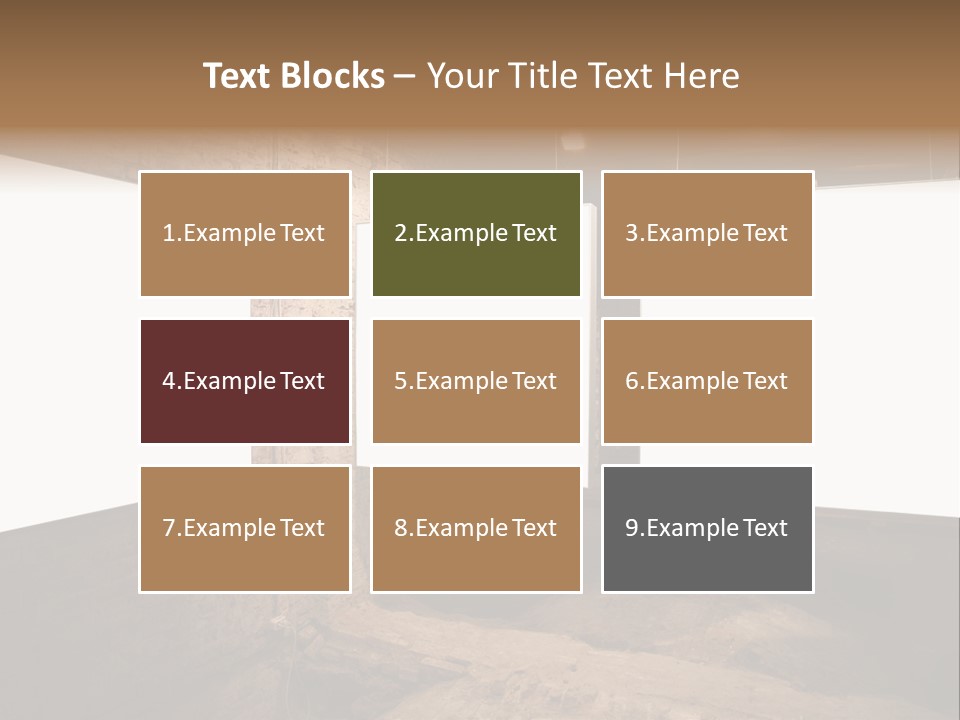The width and height of the screenshot is (960, 720).
Task: Choose the 5.Example Text center block
Action: coord(476,381)
